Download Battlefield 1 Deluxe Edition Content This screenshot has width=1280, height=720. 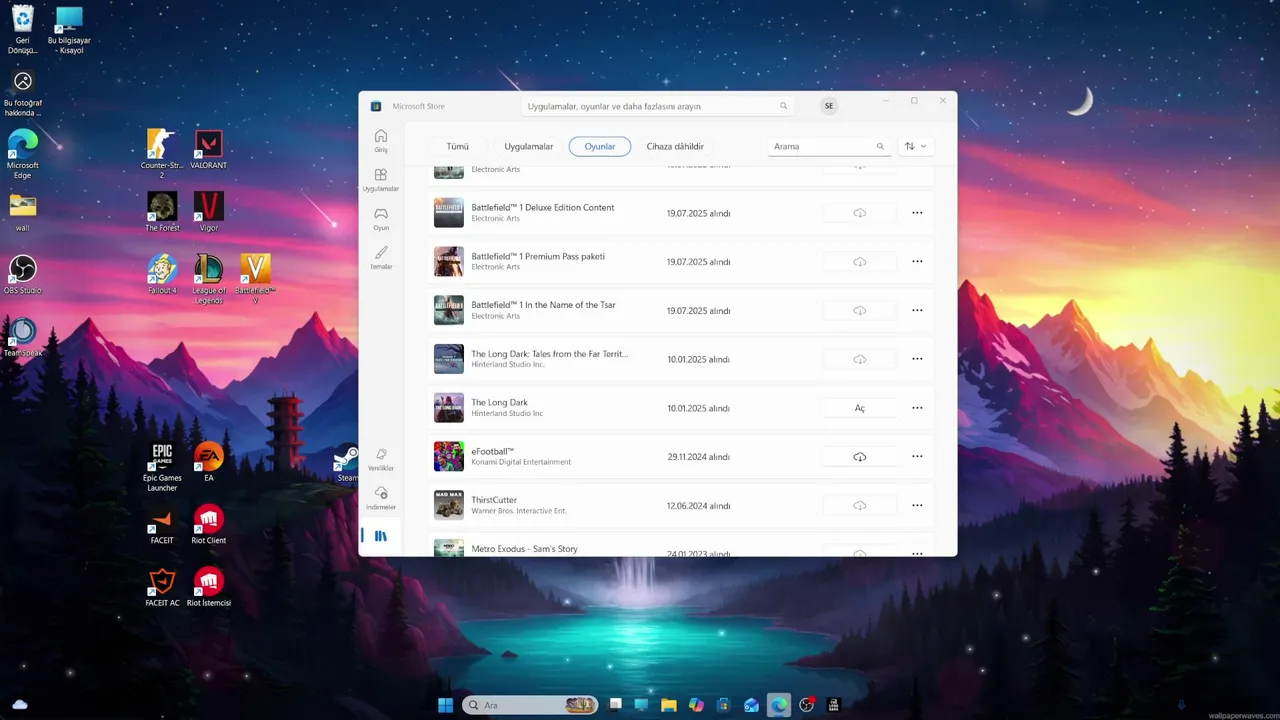[x=859, y=213]
